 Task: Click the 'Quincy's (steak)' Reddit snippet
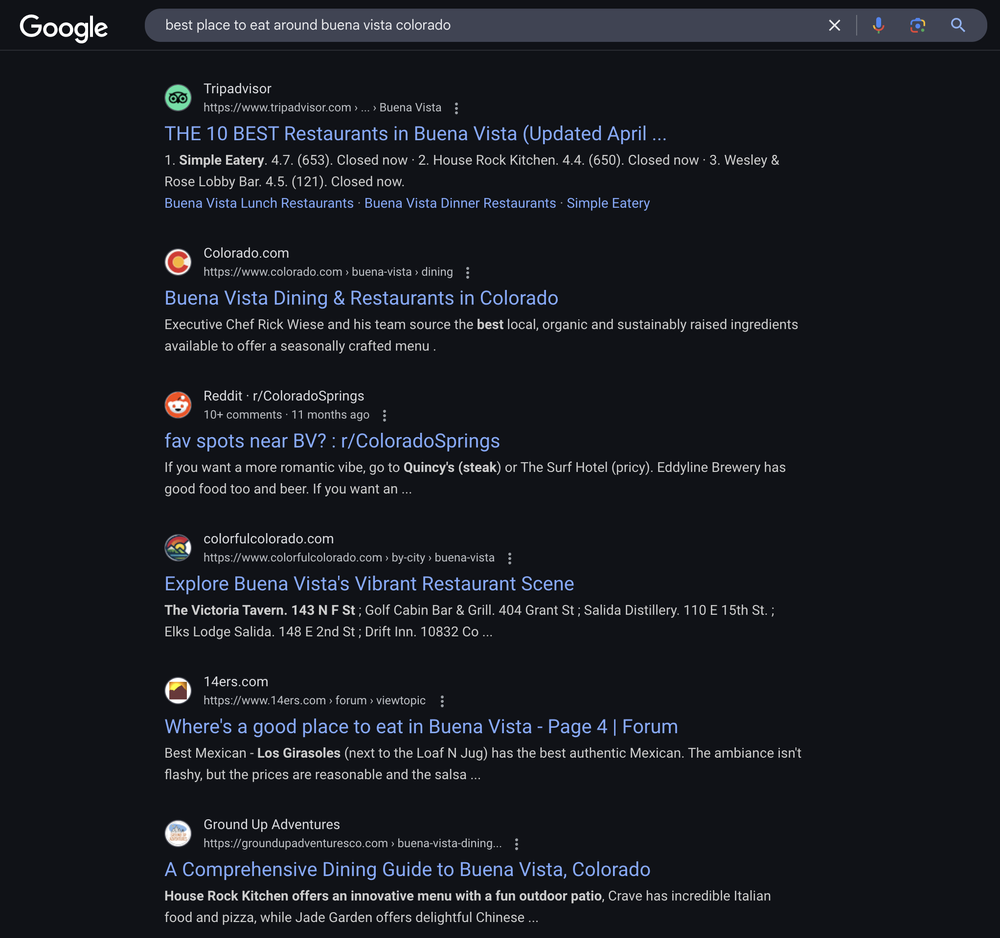pyautogui.click(x=475, y=478)
